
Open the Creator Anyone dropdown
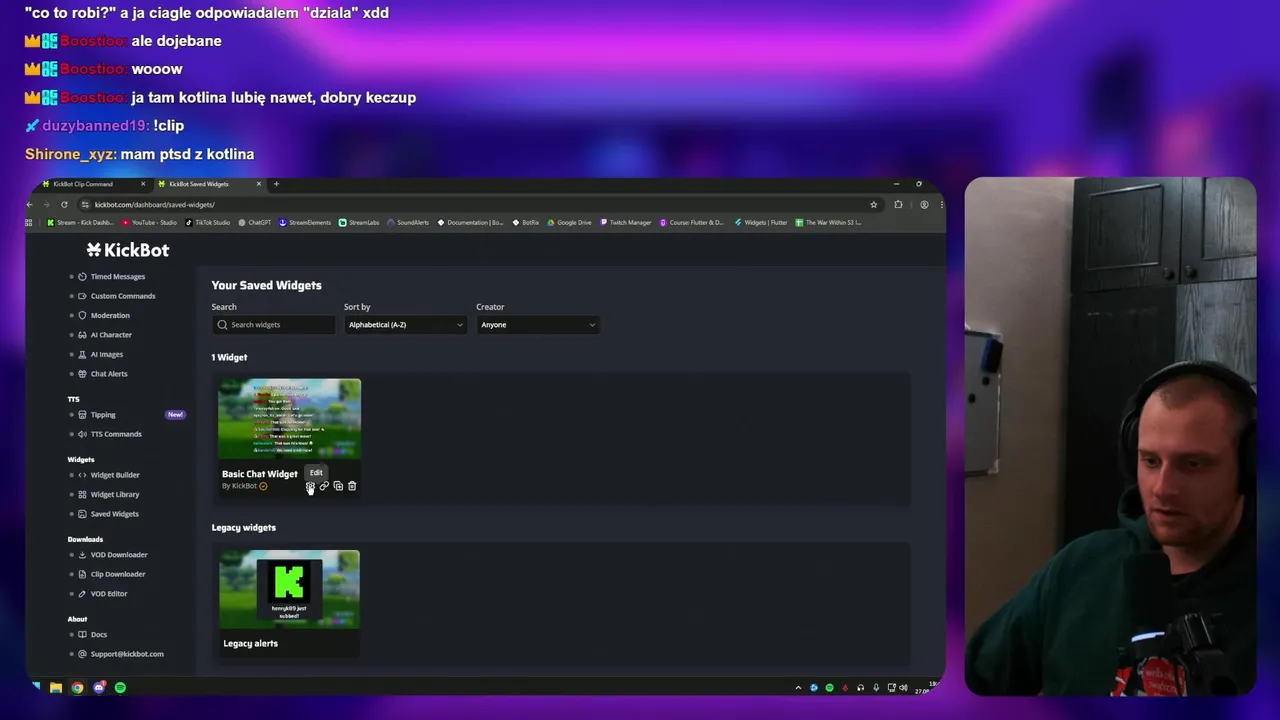coord(537,325)
